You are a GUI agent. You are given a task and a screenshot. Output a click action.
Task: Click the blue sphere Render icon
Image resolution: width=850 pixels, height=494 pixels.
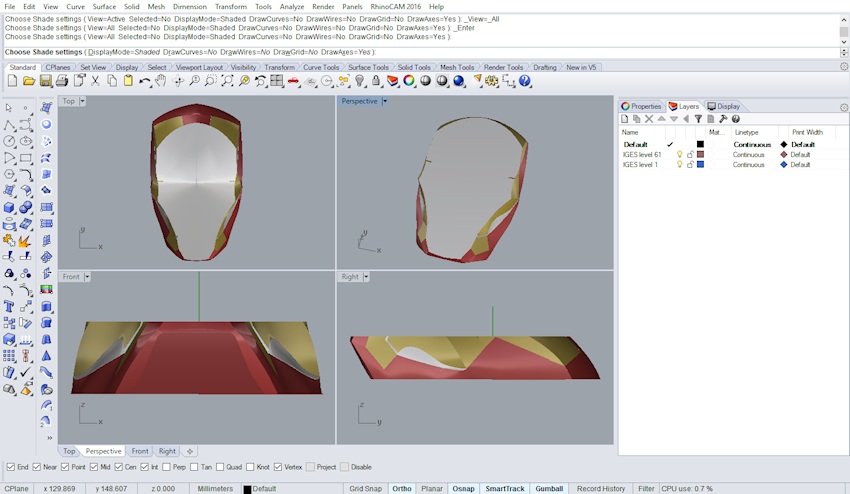pos(459,81)
